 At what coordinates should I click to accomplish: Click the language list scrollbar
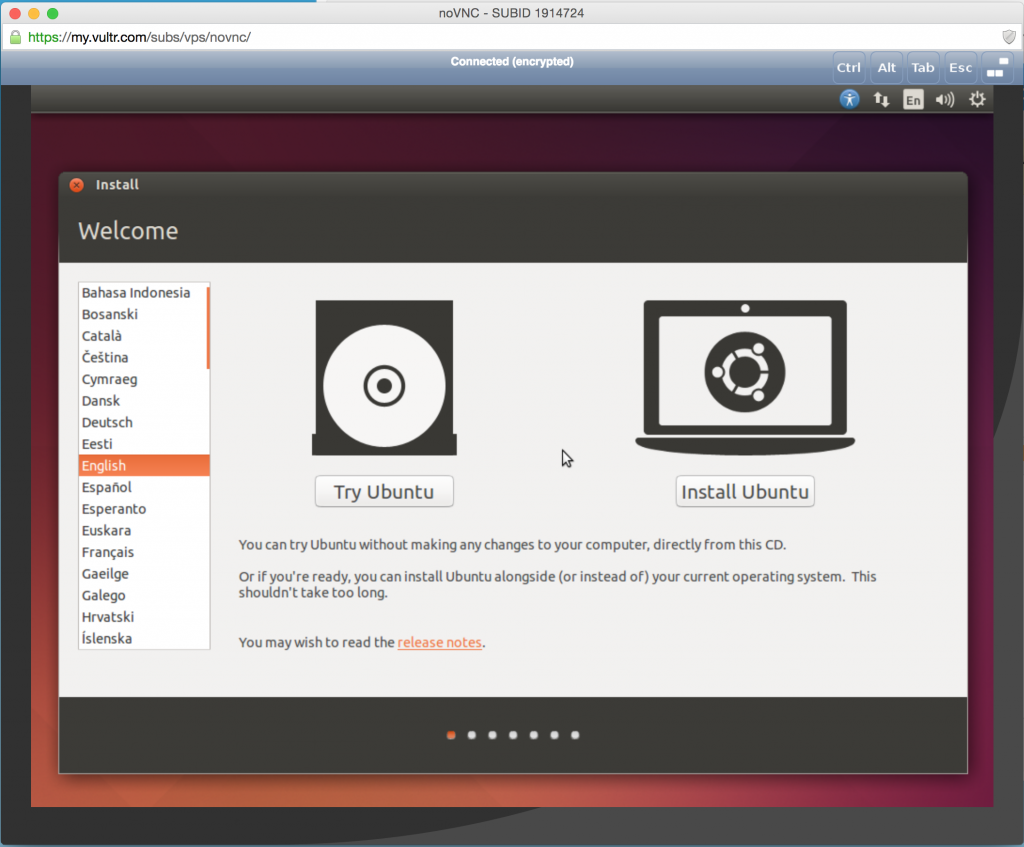[208, 328]
